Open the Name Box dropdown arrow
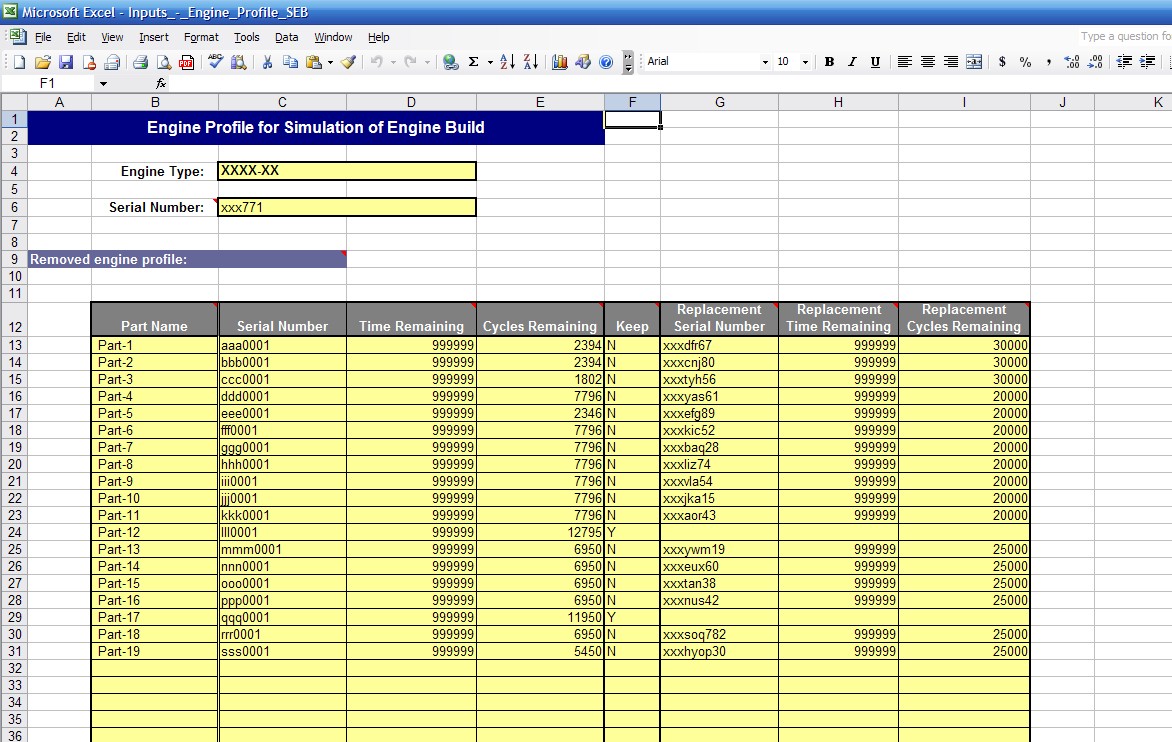 (102, 84)
